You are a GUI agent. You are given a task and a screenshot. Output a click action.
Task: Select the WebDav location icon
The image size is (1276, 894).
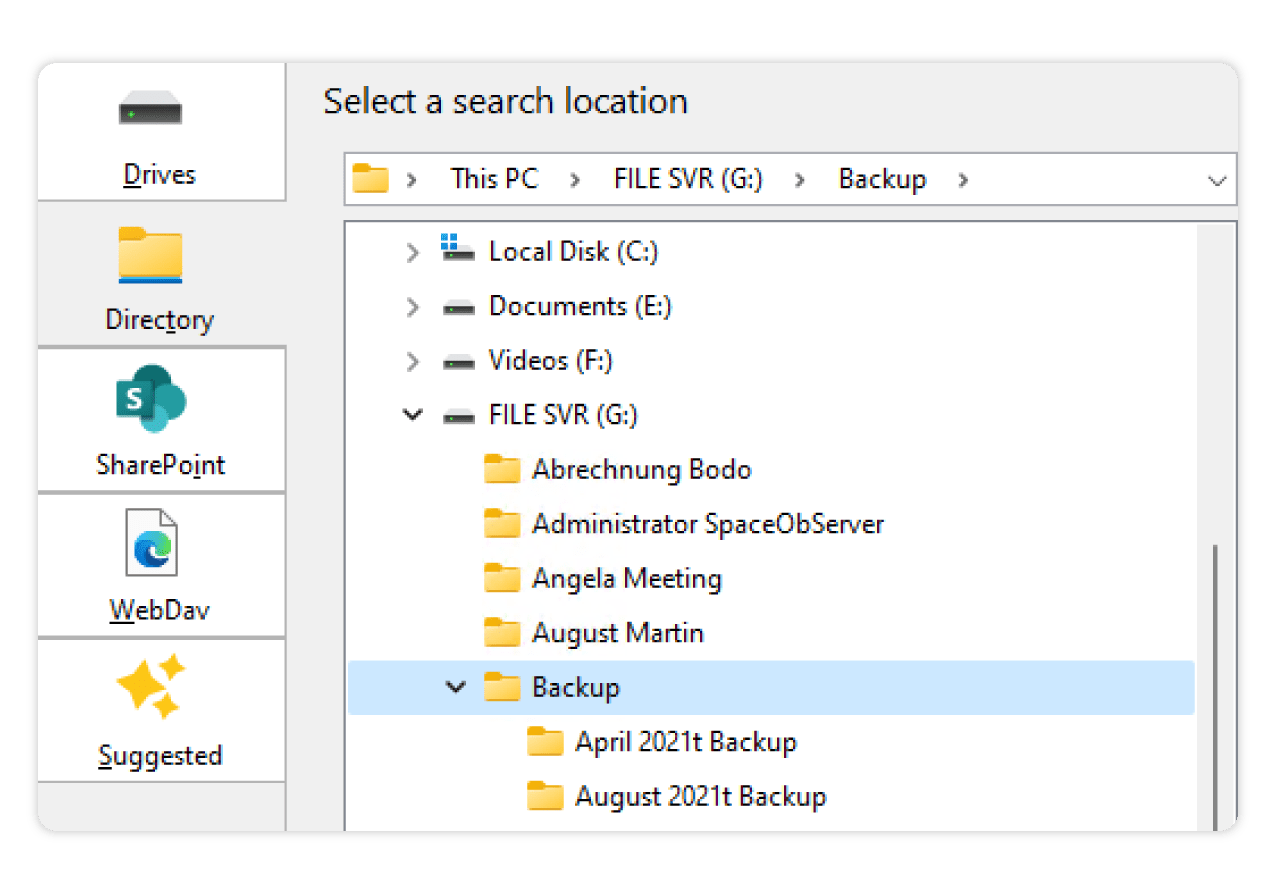click(x=151, y=544)
